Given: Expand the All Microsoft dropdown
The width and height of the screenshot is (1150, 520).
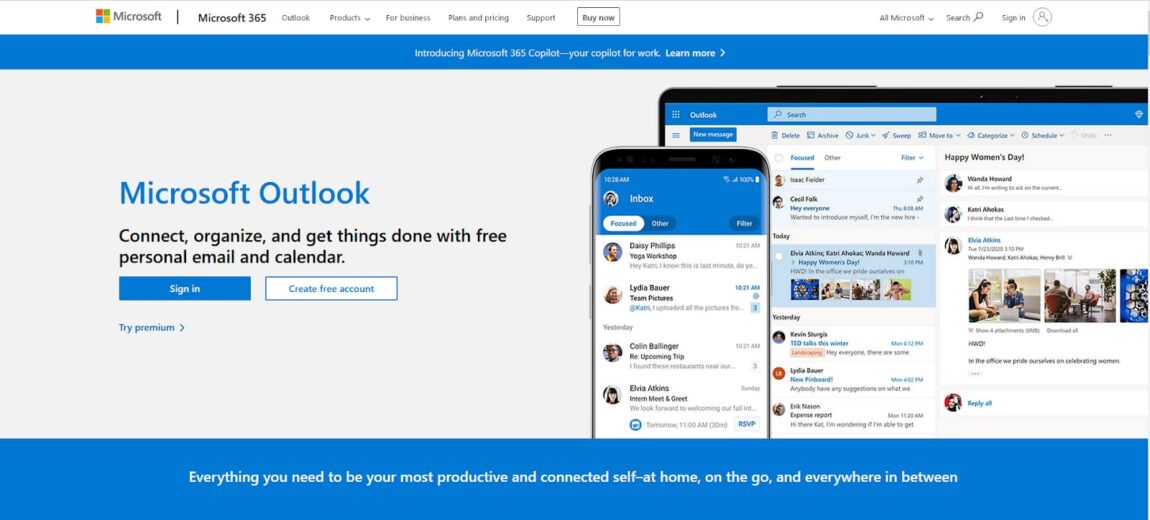Looking at the screenshot, I should [907, 18].
